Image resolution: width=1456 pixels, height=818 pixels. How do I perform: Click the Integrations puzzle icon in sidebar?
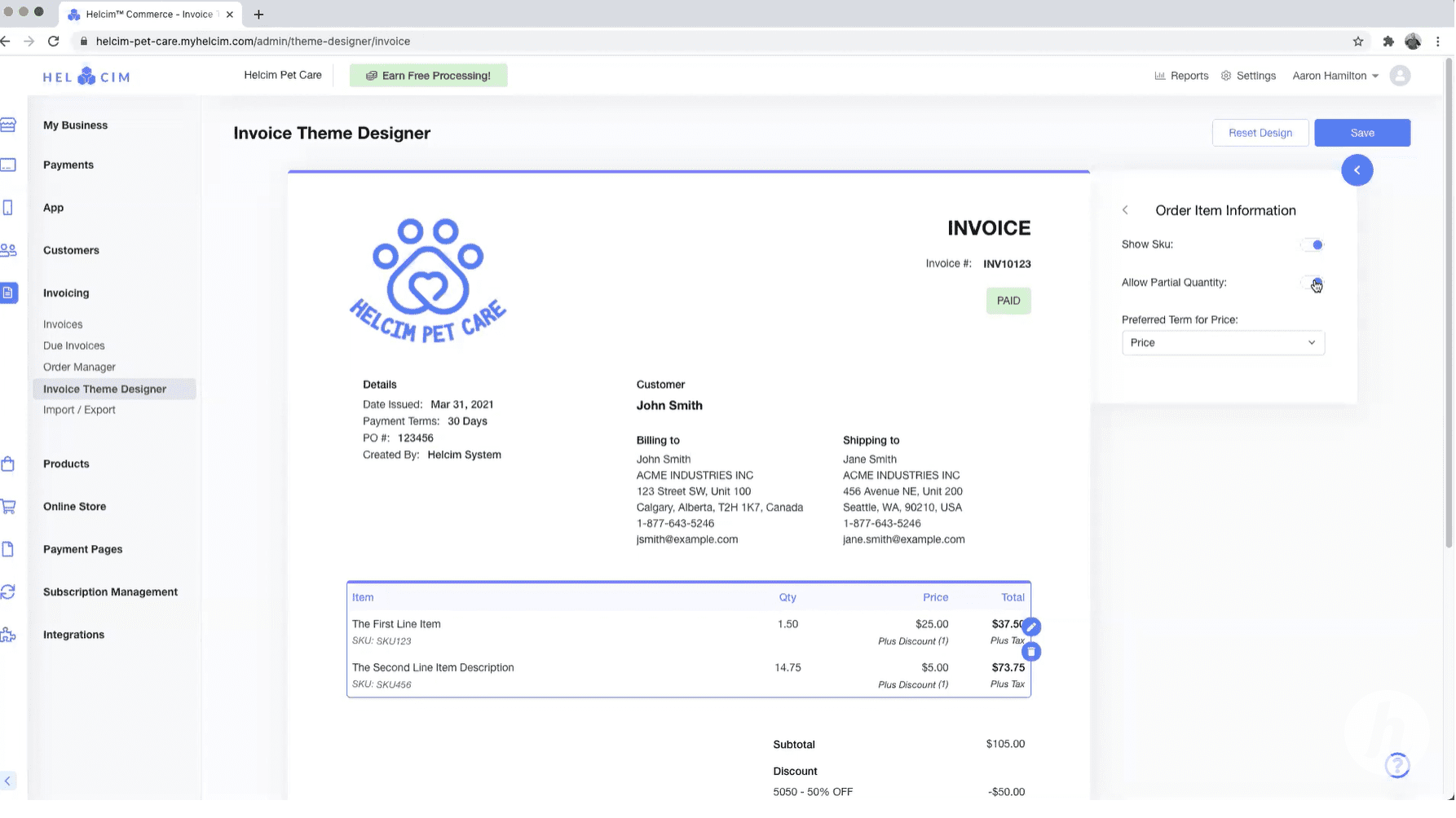pos(9,635)
